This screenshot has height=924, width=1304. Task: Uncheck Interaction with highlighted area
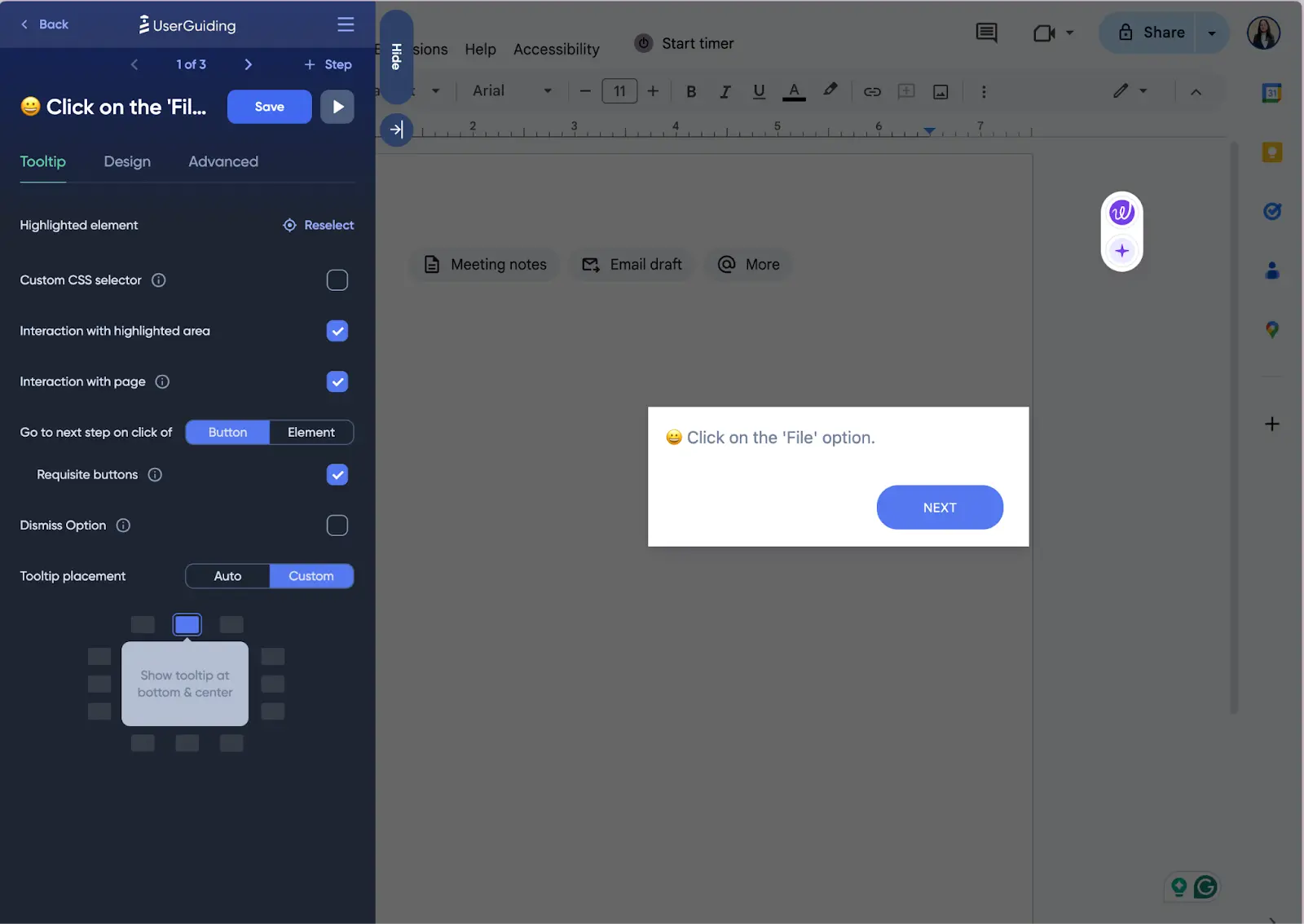[x=337, y=331]
